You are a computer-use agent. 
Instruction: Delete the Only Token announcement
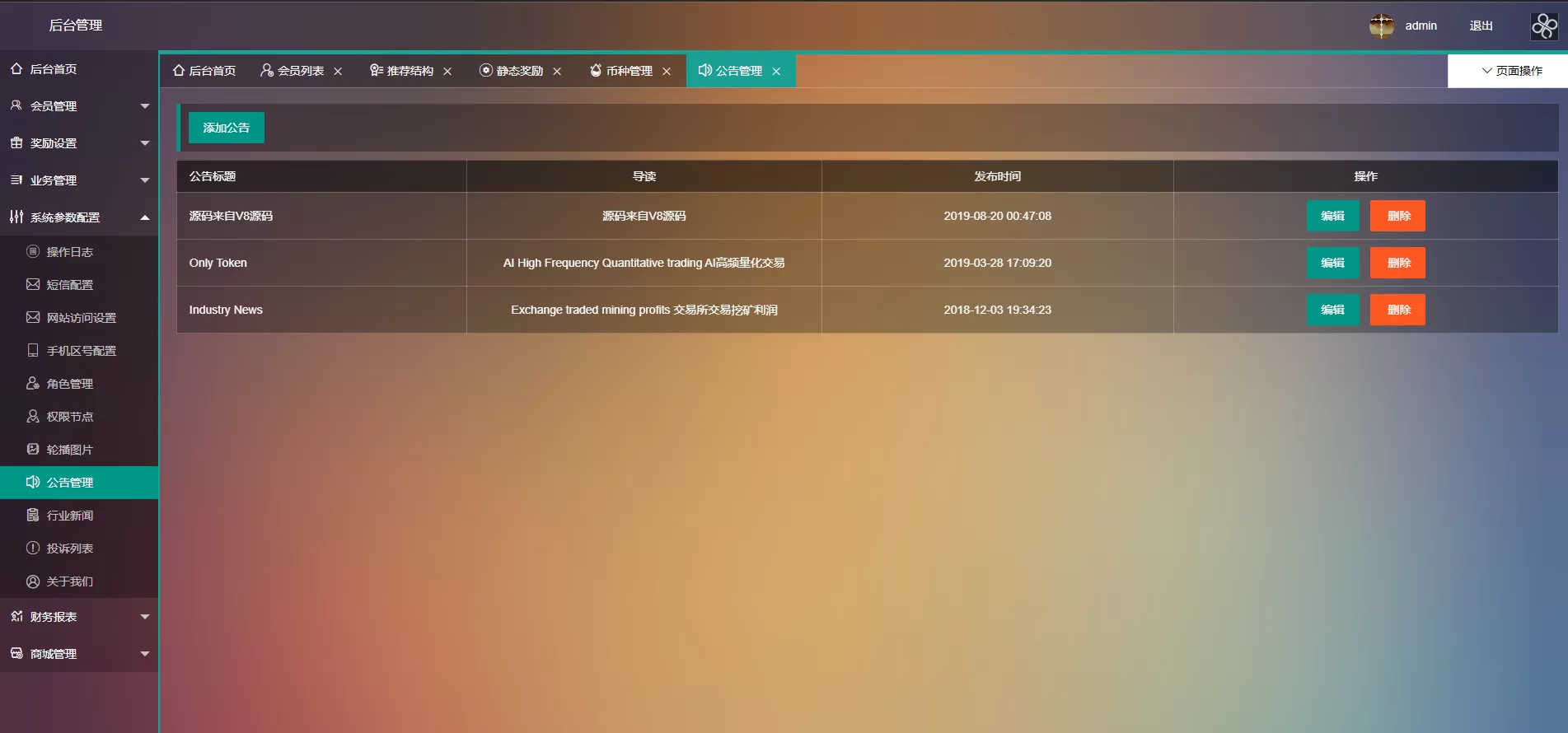[x=1397, y=263]
